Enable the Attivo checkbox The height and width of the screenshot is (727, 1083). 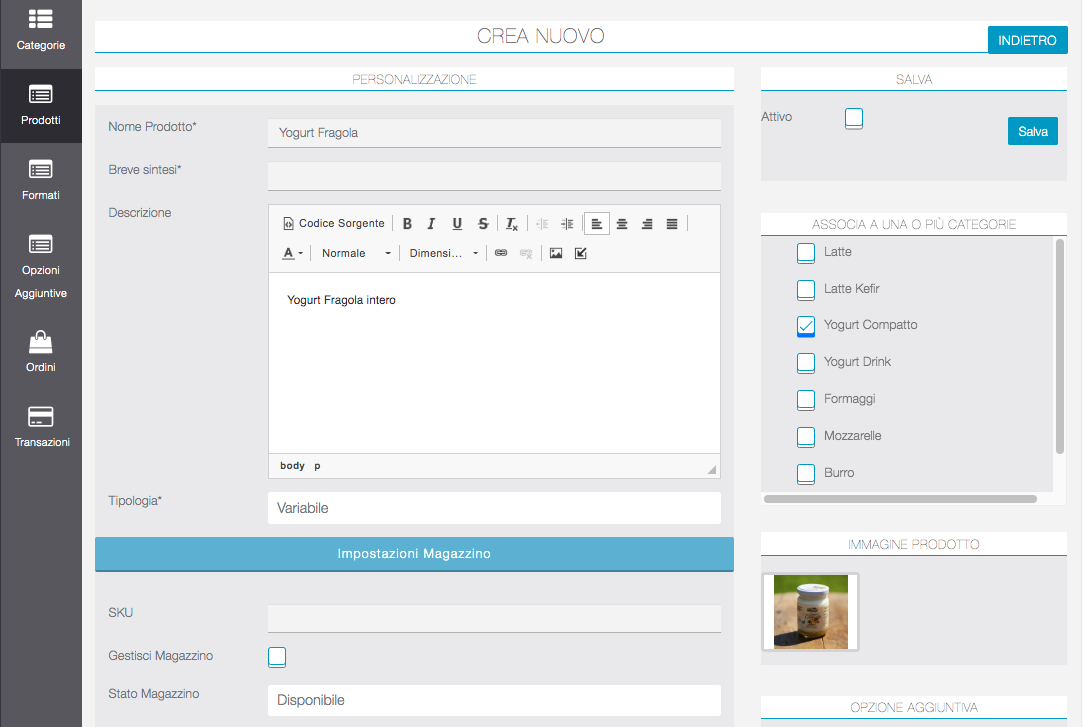click(x=853, y=119)
